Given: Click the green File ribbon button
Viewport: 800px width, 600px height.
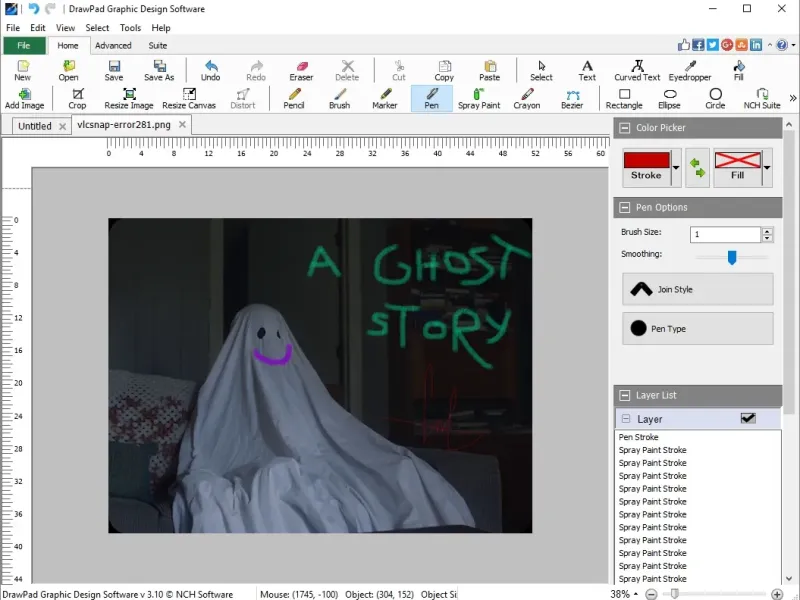Looking at the screenshot, I should pyautogui.click(x=24, y=45).
